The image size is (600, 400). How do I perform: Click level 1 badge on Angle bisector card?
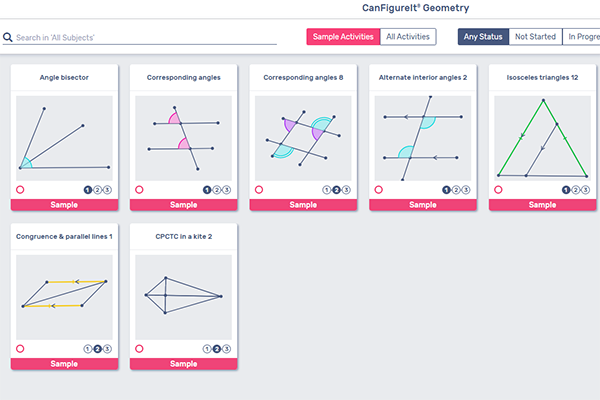pos(88,189)
